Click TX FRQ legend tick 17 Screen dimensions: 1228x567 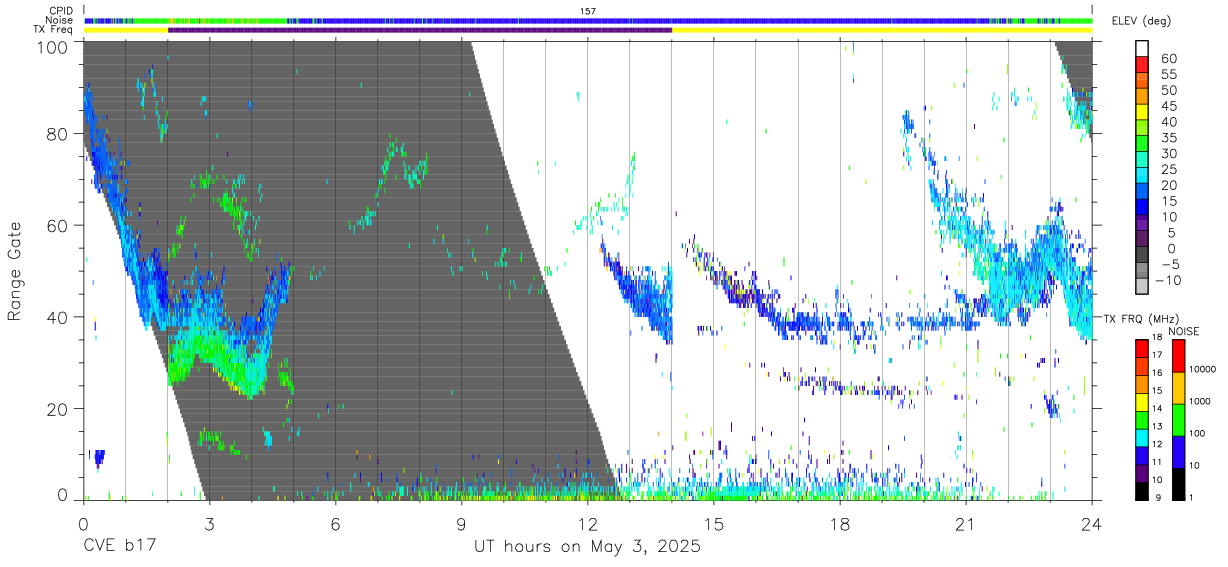[1156, 355]
